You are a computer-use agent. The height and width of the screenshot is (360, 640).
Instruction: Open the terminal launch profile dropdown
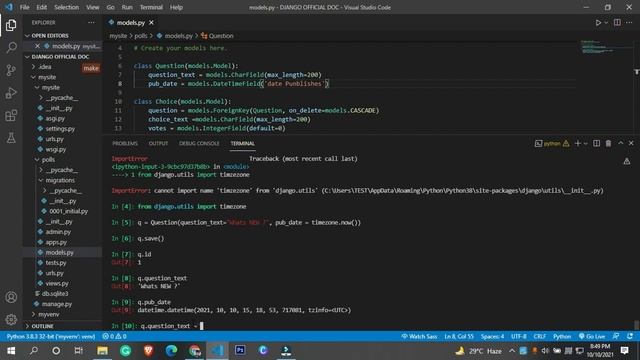pos(586,143)
